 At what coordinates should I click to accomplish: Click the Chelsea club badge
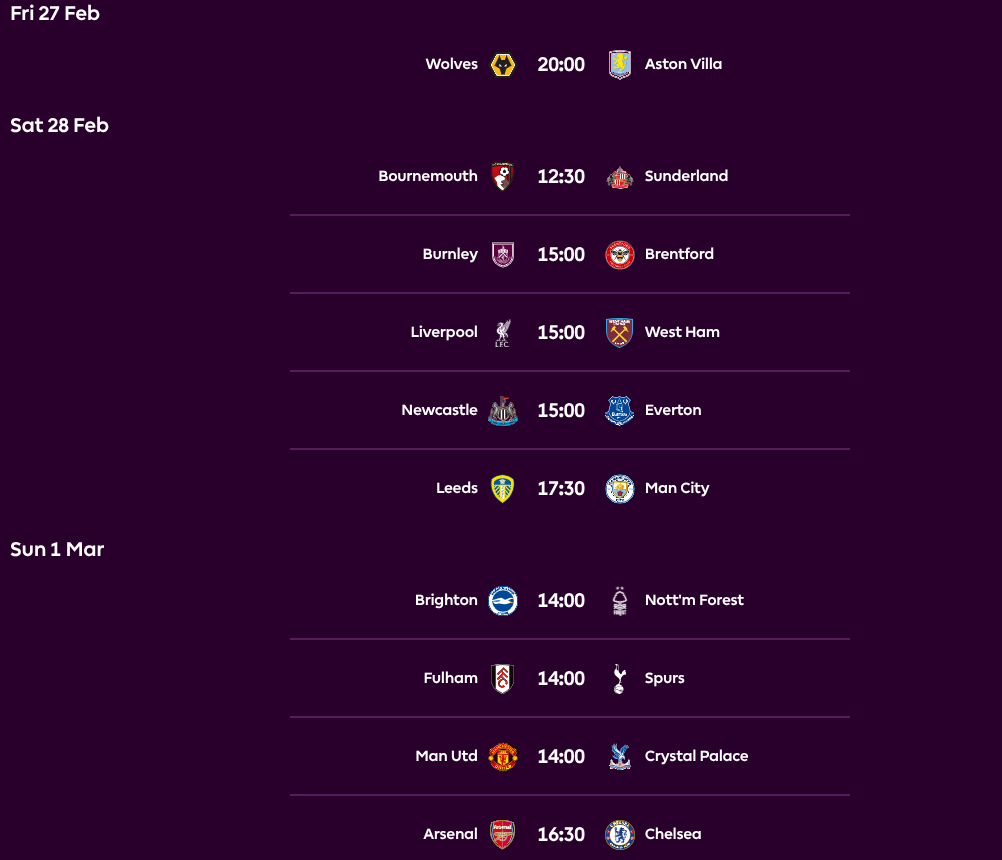pos(619,833)
